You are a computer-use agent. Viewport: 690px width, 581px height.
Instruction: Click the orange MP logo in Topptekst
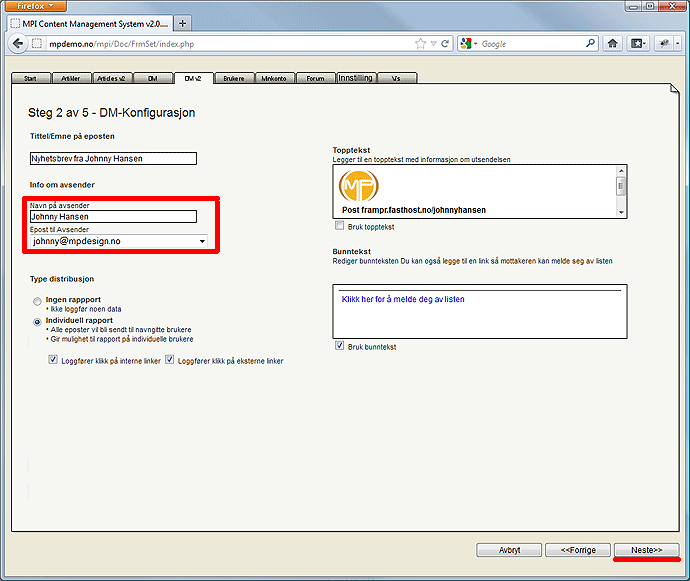359,186
